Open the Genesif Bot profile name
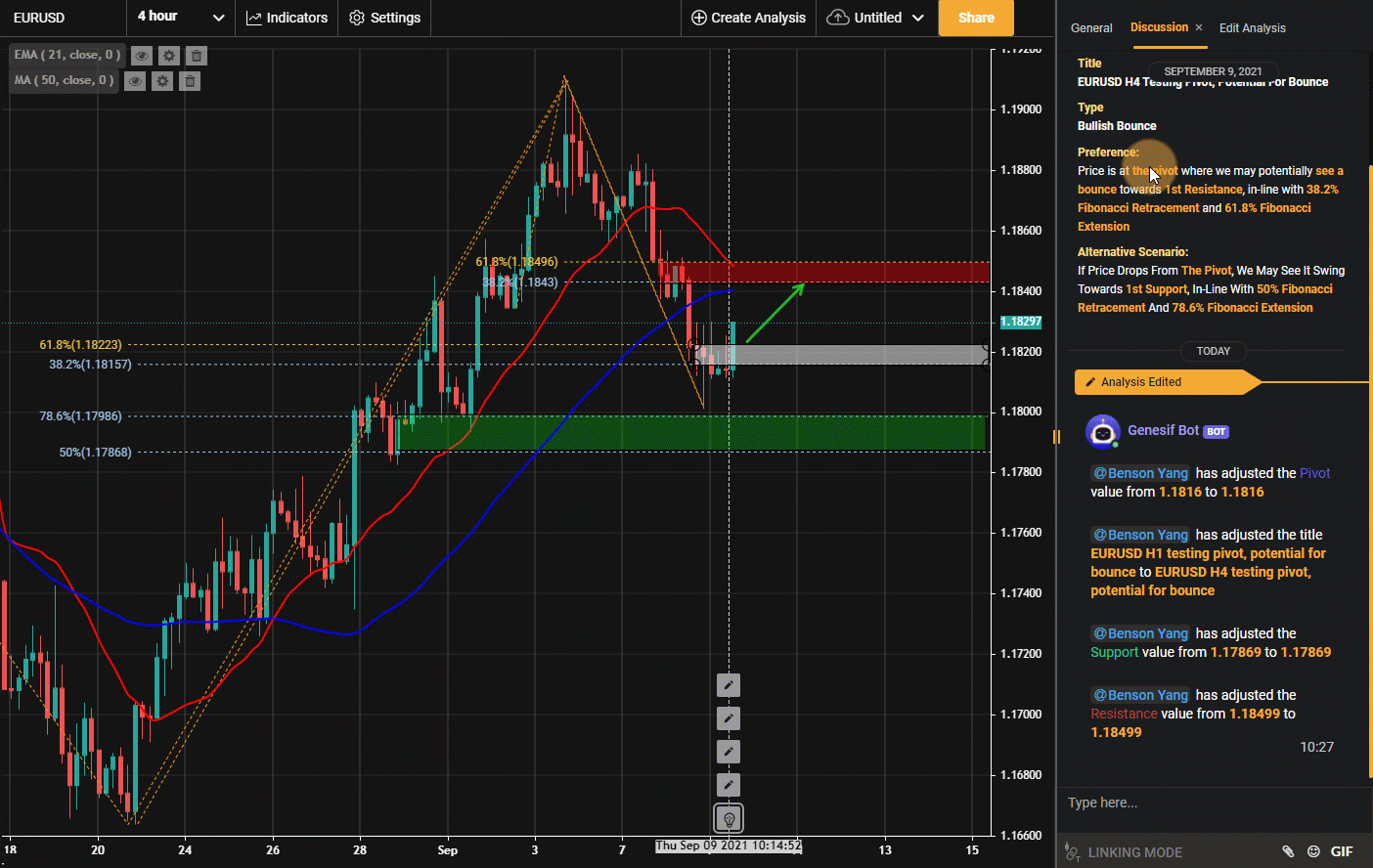This screenshot has height=868, width=1373. click(x=1163, y=430)
